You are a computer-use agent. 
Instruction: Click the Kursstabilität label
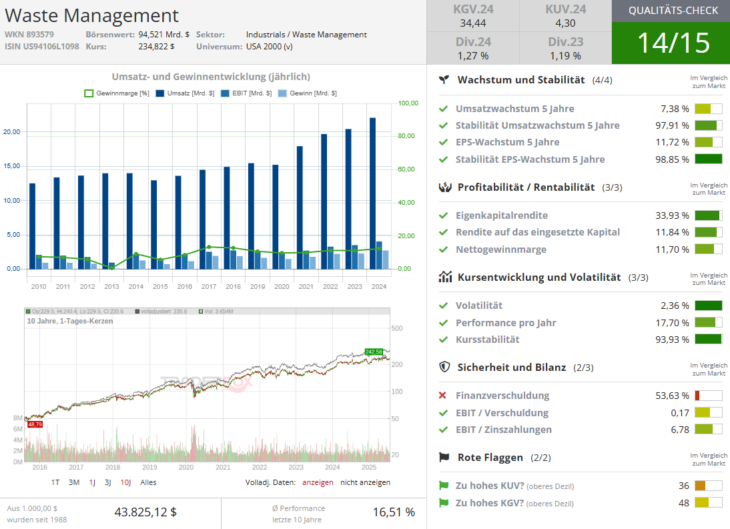click(x=487, y=340)
